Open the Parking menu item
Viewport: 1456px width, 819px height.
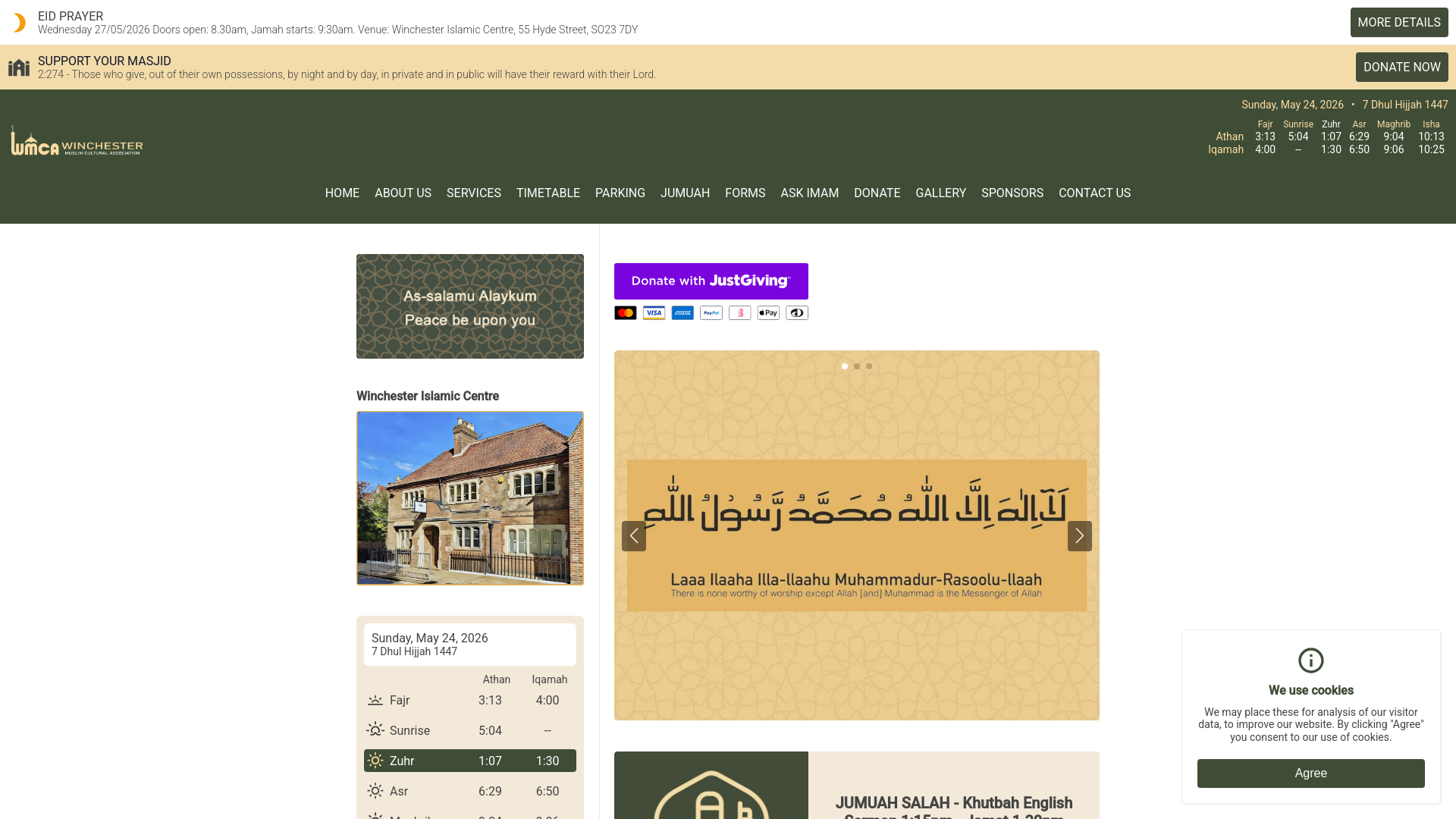[620, 193]
